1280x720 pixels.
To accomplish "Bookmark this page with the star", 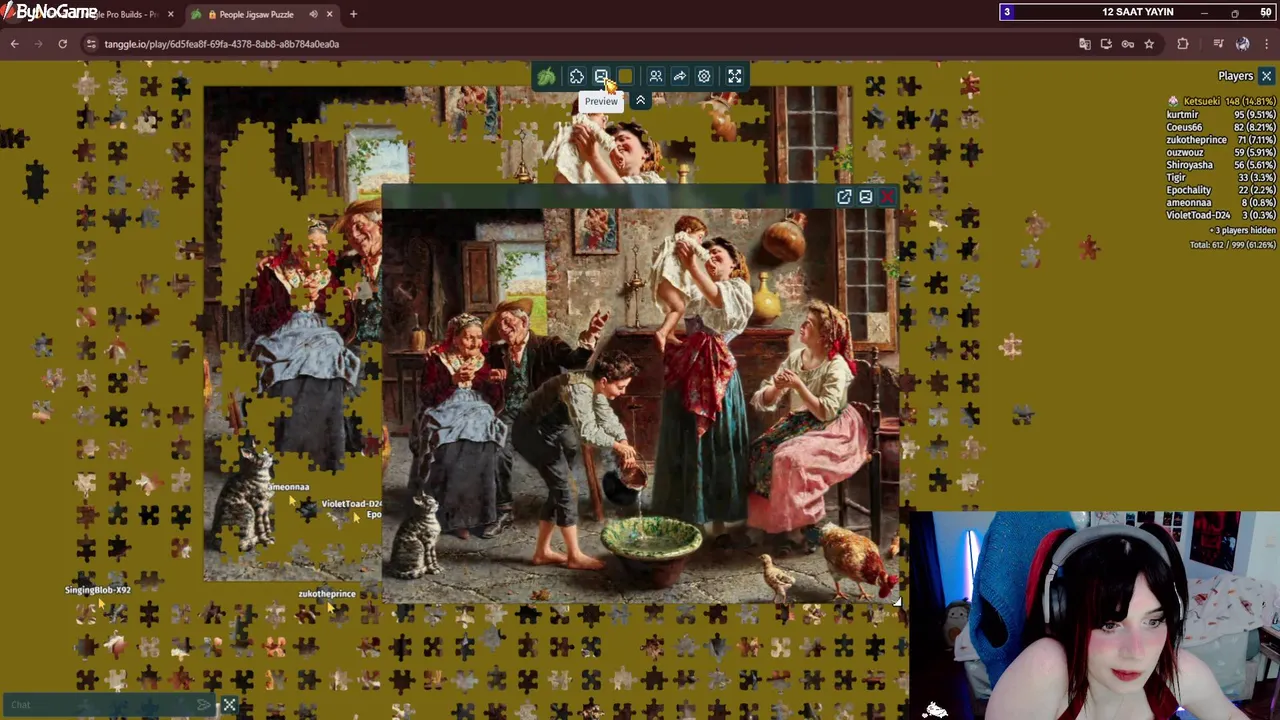I will (1149, 44).
